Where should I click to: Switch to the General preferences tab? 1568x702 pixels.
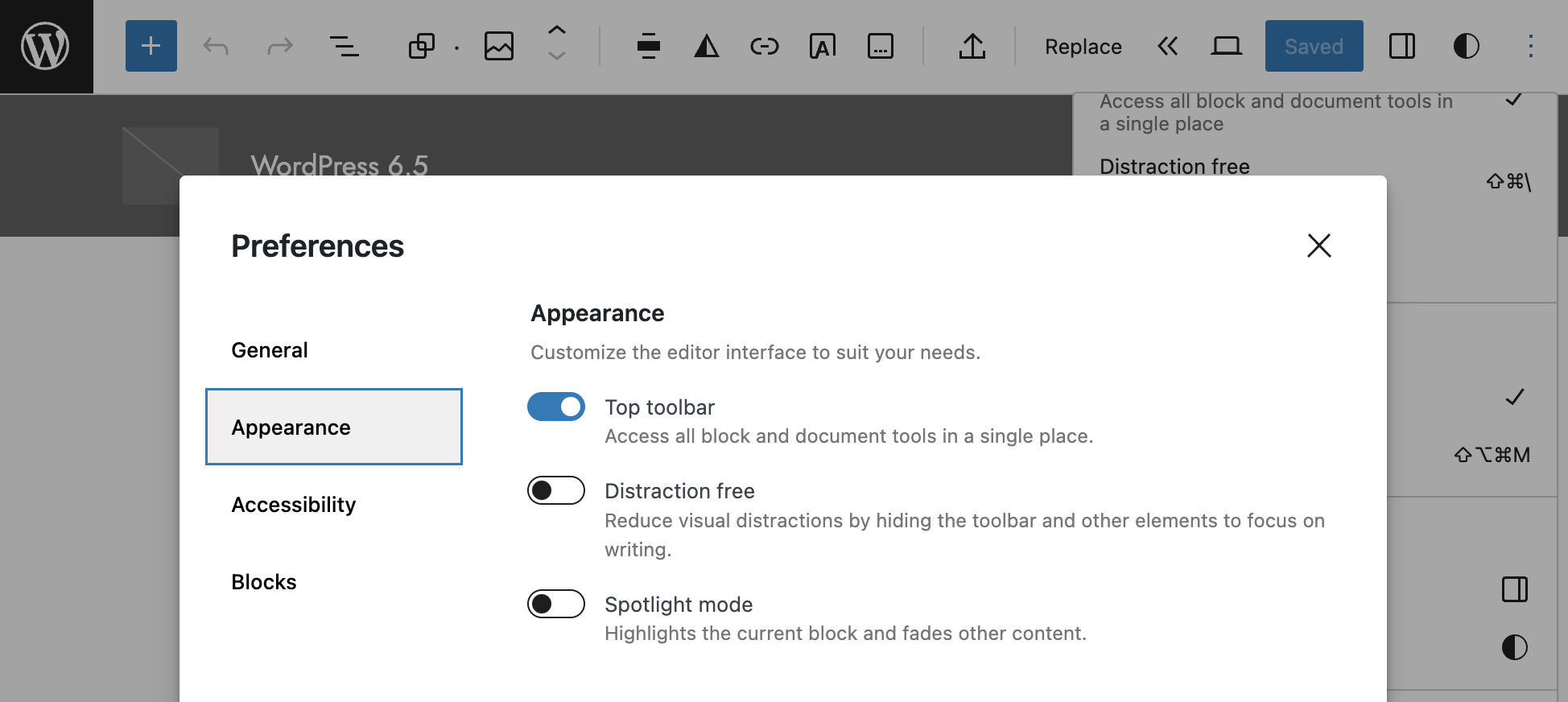(270, 350)
